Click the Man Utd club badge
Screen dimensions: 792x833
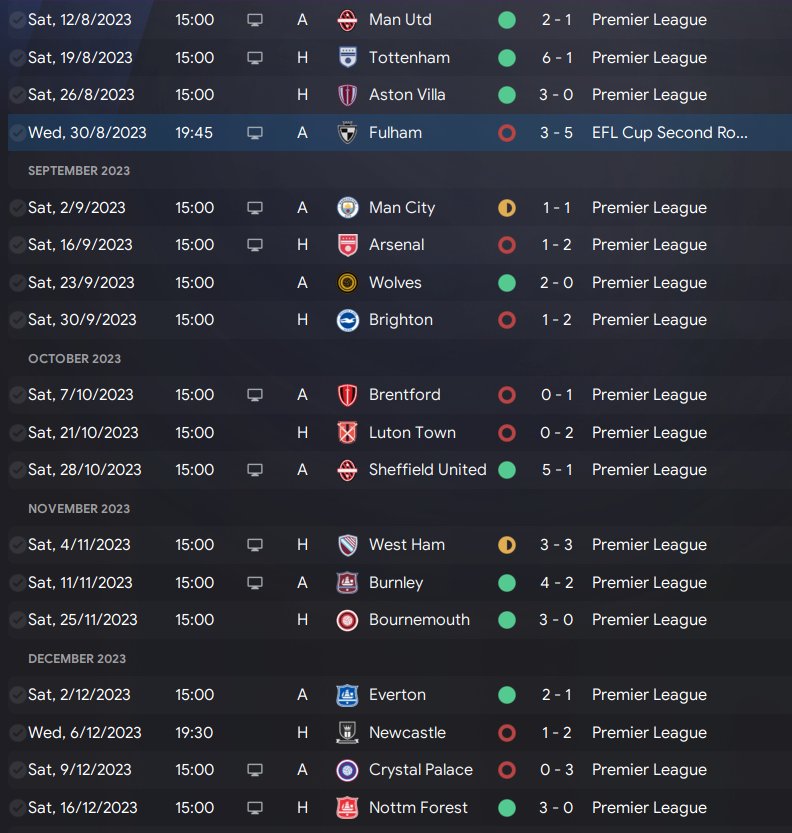tap(347, 20)
